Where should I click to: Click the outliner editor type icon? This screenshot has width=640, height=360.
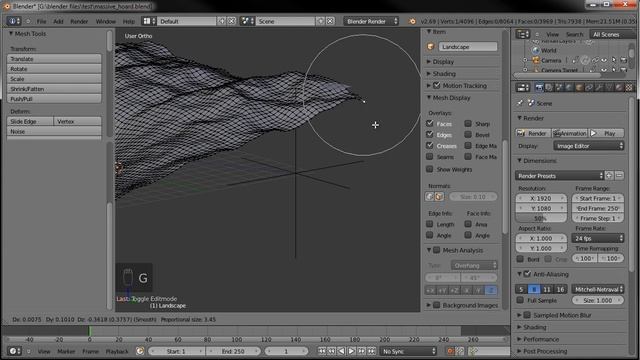tap(522, 34)
